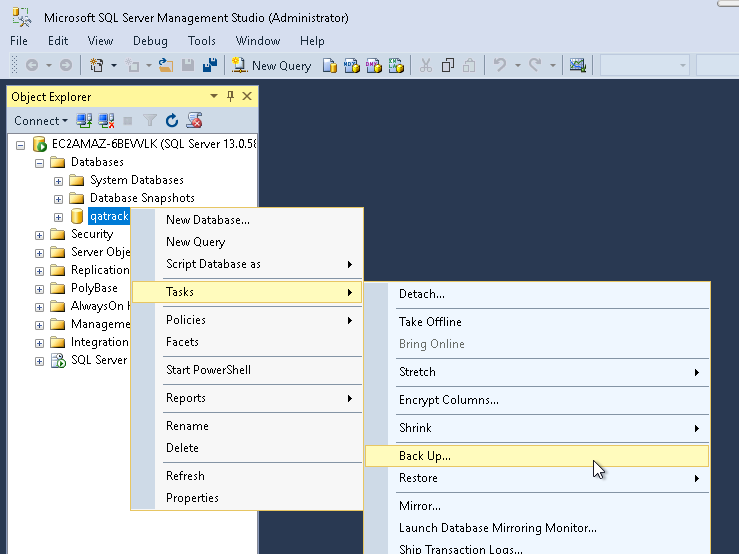This screenshot has height=554, width=739.
Task: Choose New Database... in context menu
Action: (x=247, y=220)
